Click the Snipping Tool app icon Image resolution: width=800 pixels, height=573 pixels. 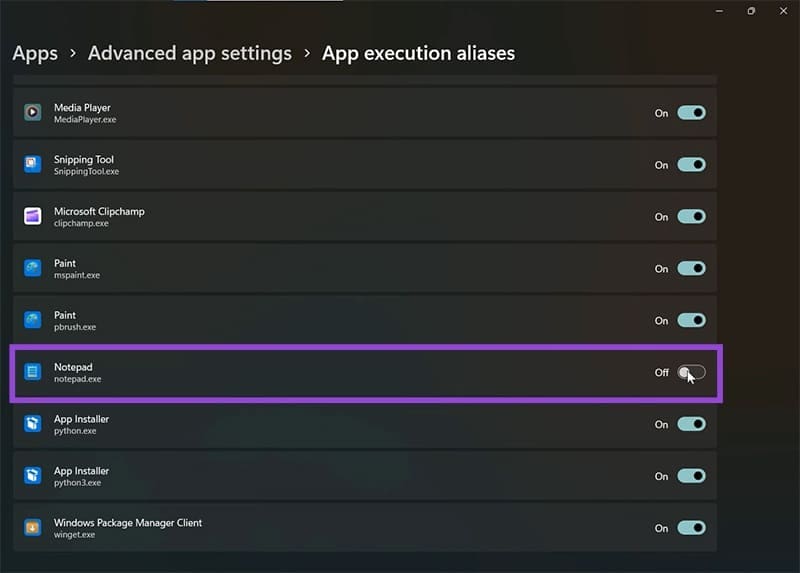point(33,164)
